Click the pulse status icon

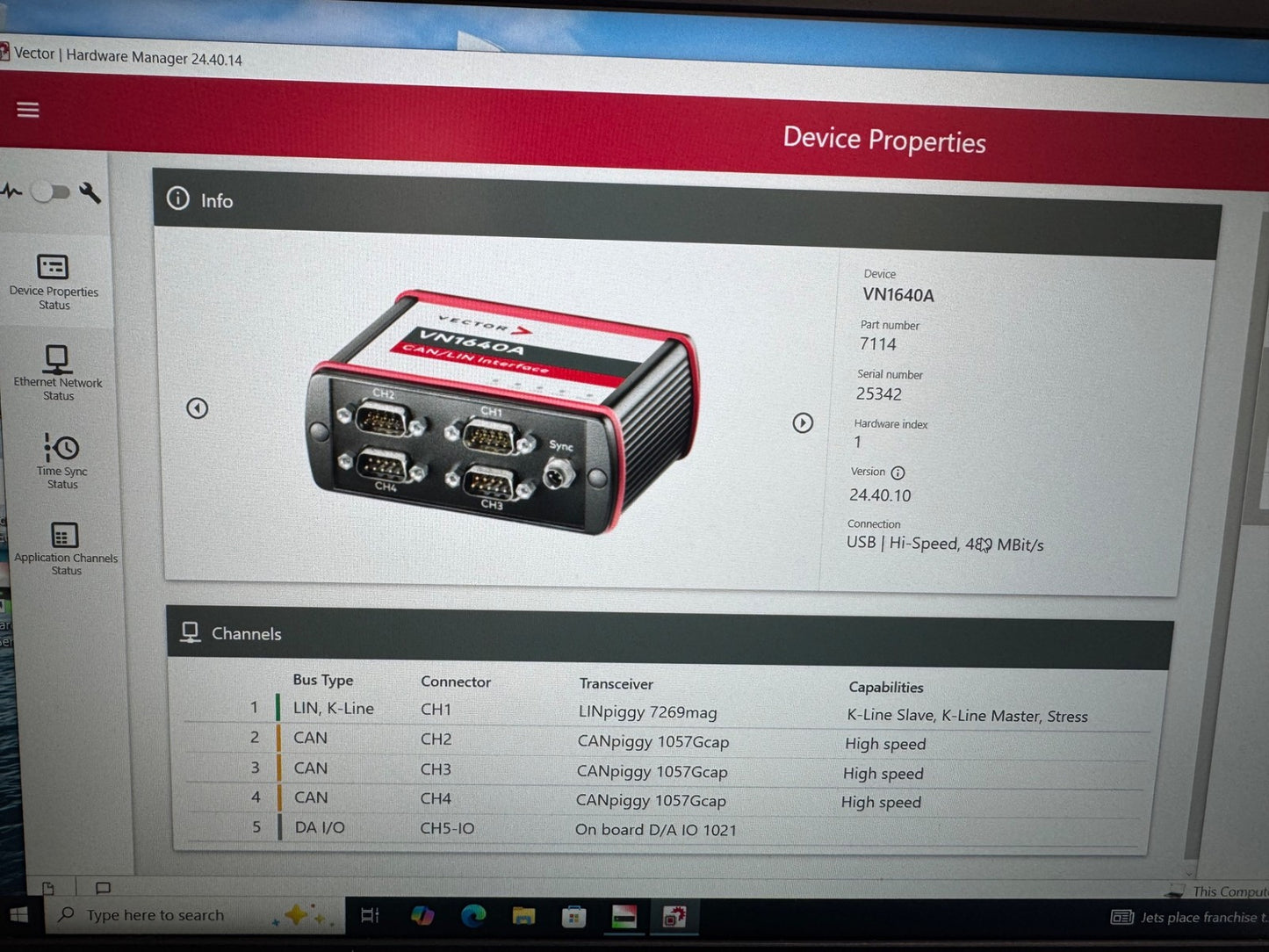[11, 190]
